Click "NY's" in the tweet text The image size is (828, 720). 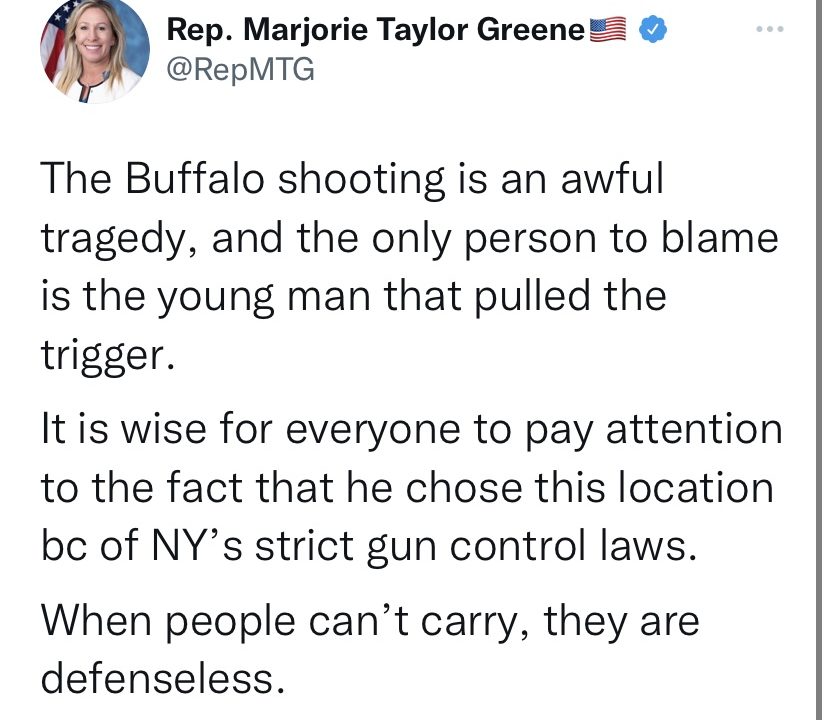[197, 545]
